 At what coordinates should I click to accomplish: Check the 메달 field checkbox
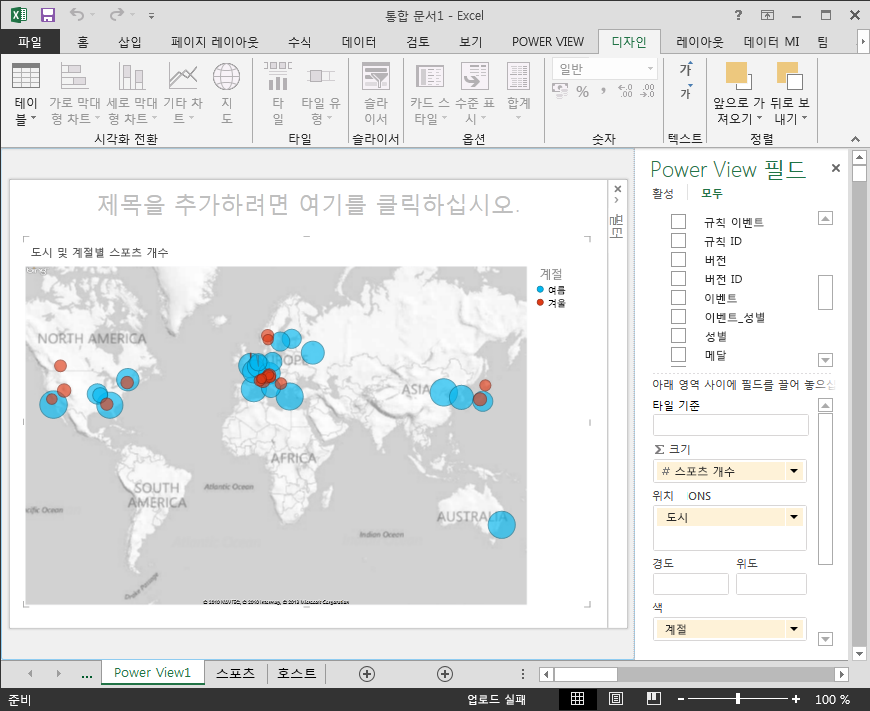pyautogui.click(x=678, y=355)
